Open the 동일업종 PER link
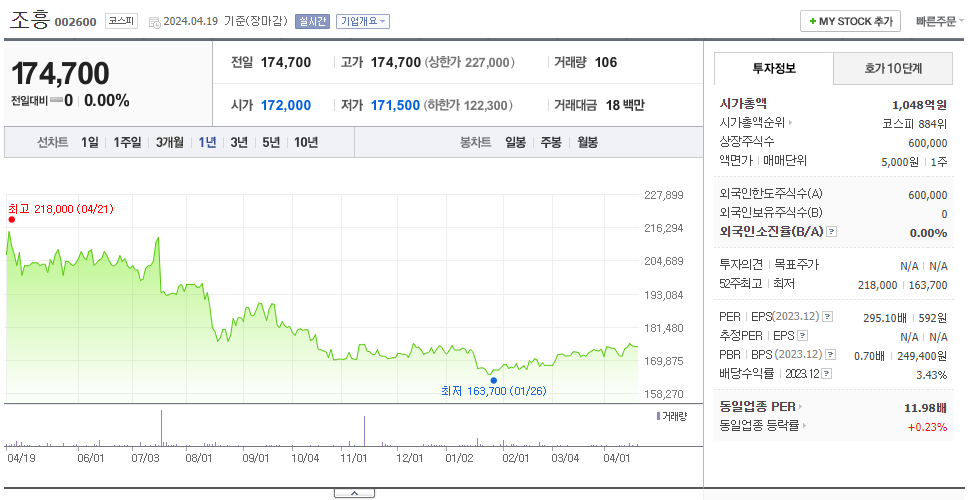This screenshot has width=968, height=500. (x=761, y=407)
